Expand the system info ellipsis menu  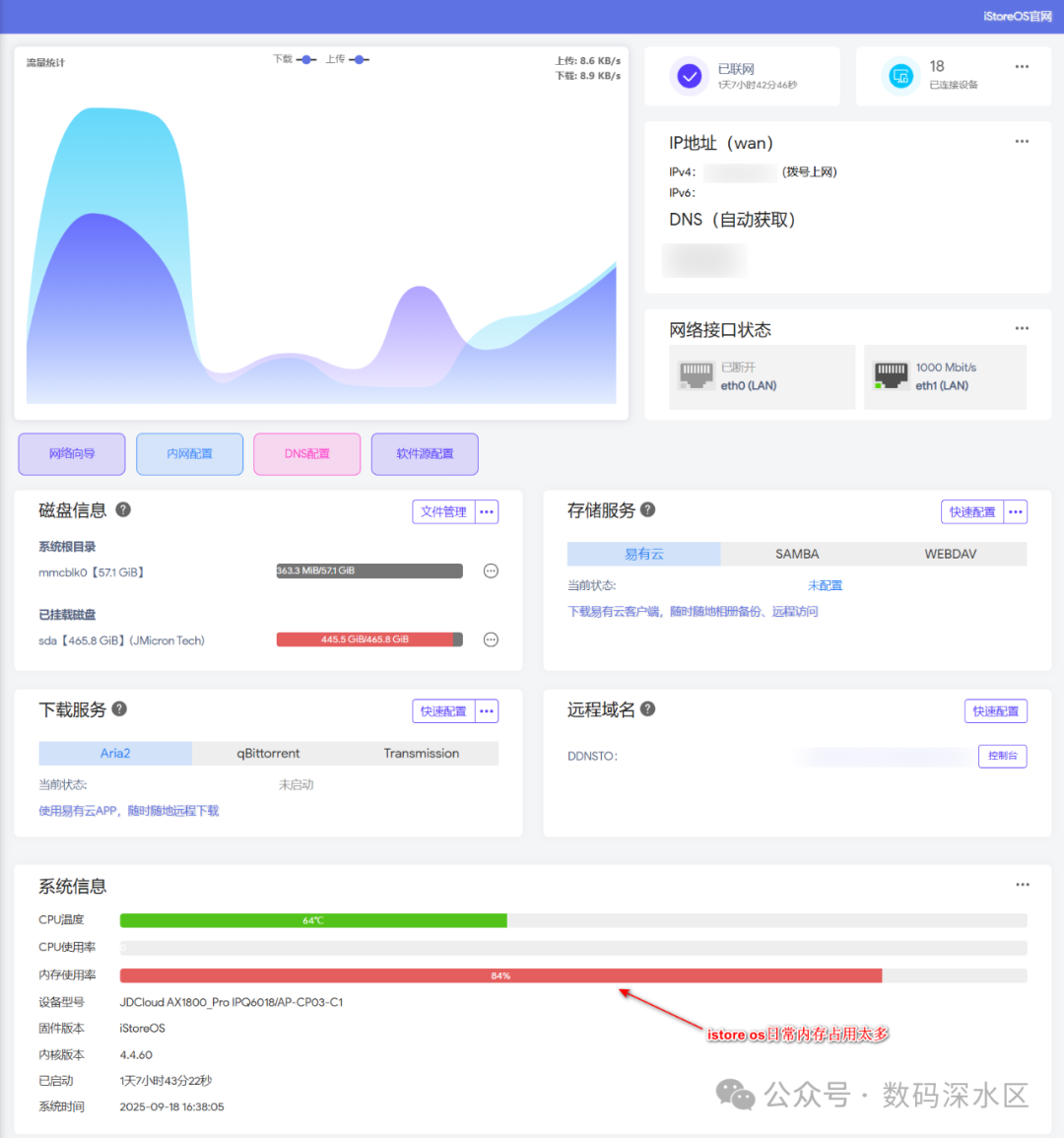point(1023,884)
